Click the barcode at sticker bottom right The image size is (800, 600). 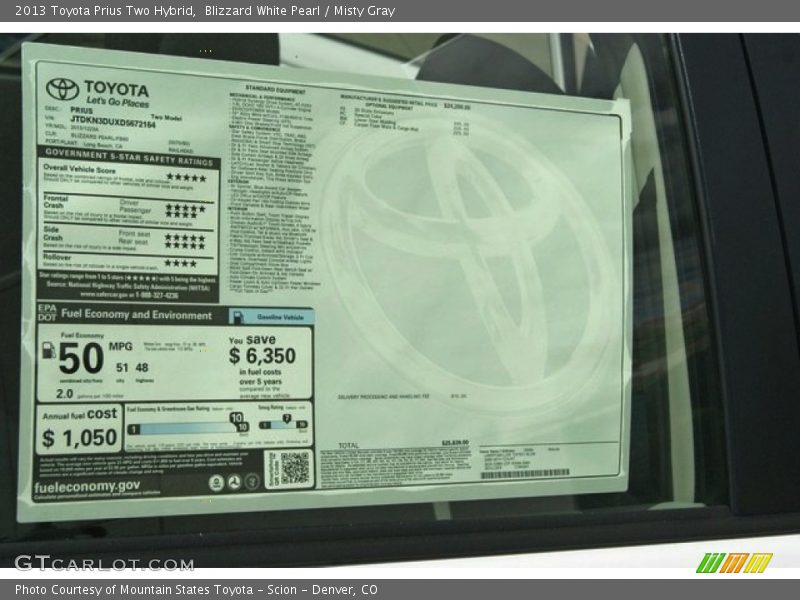coord(552,472)
